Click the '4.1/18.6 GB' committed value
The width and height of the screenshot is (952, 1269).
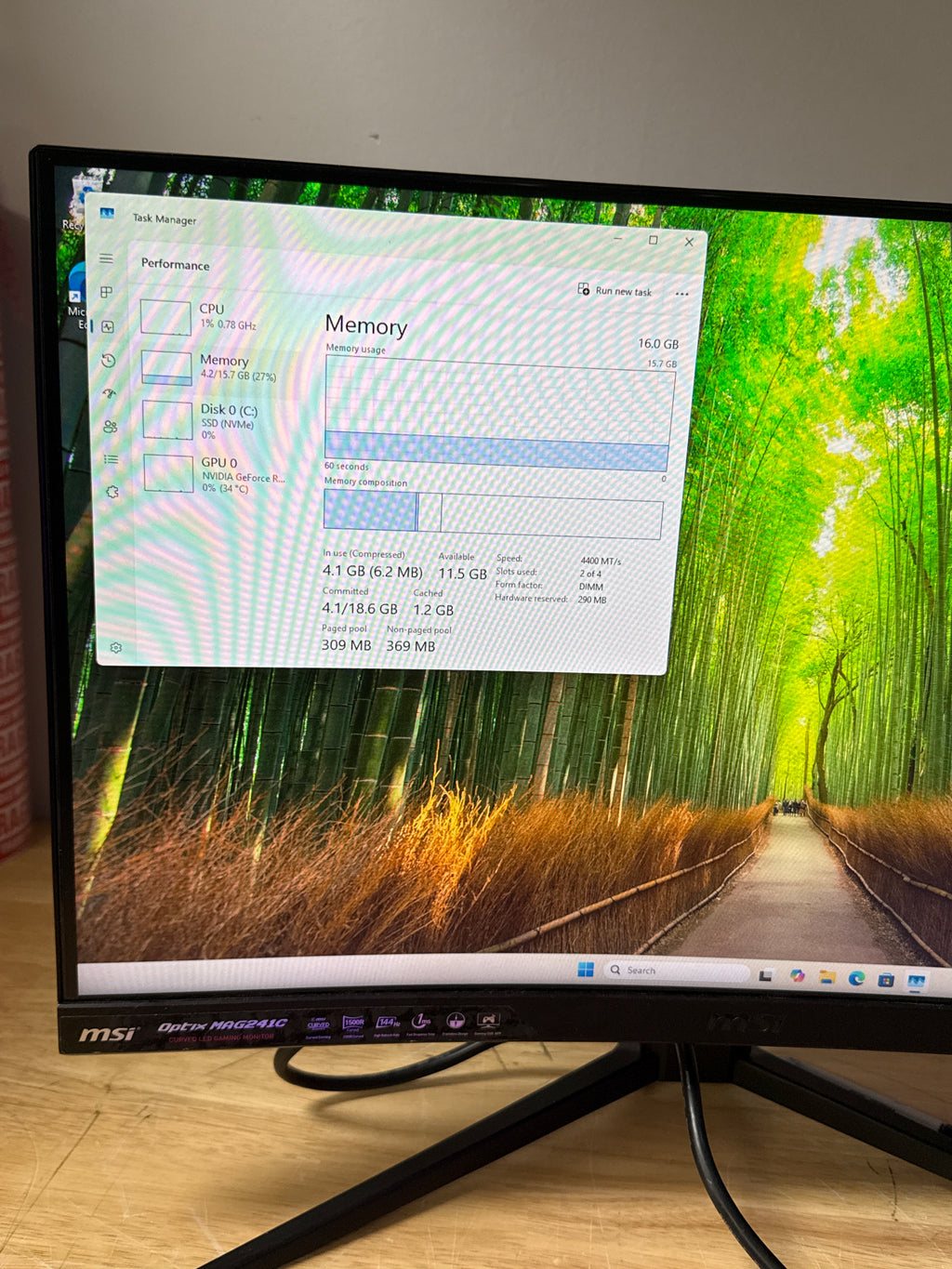[359, 608]
